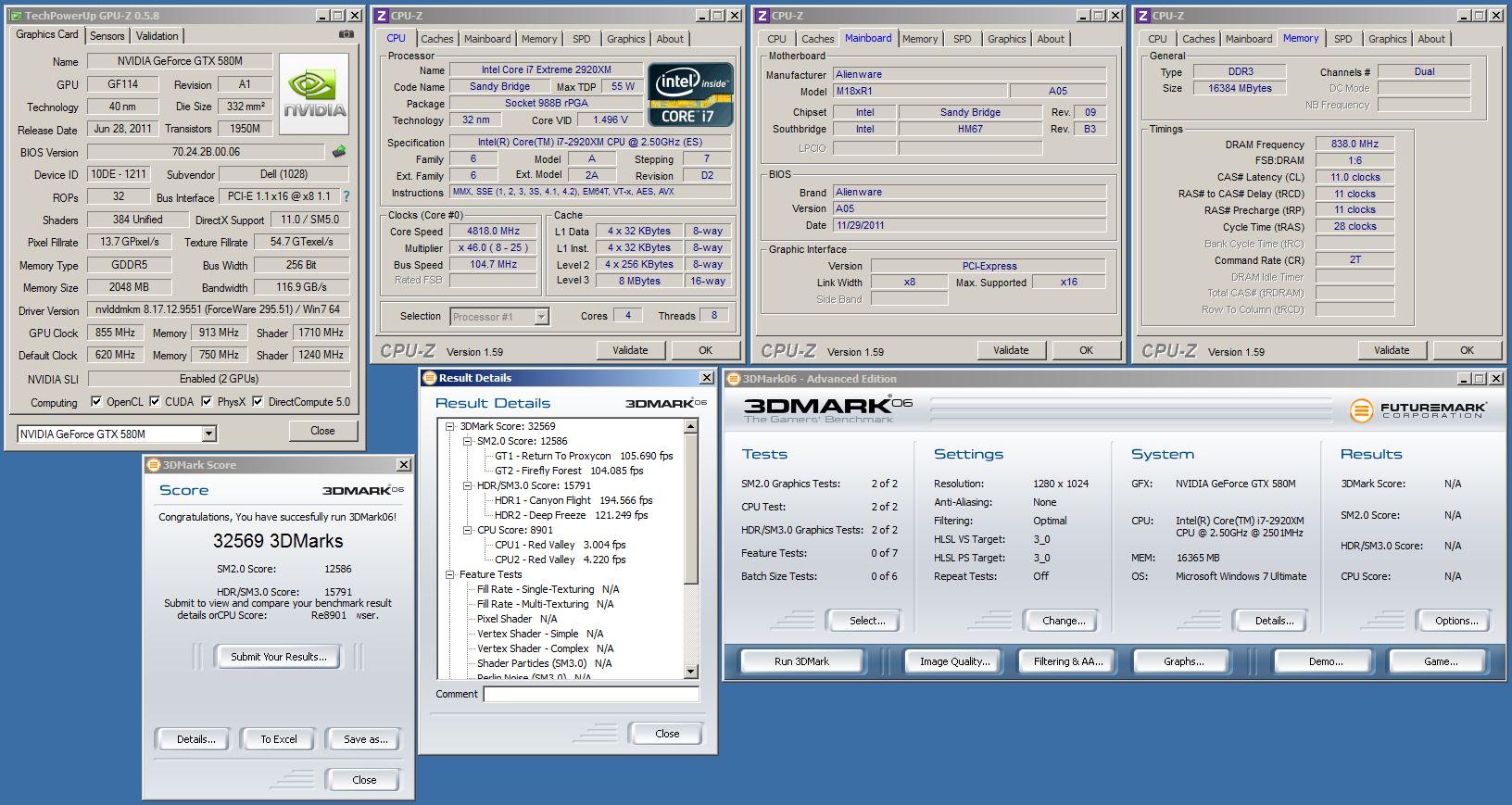The height and width of the screenshot is (805, 1512).
Task: Open the Processor #1 selection dropdown
Action: tap(541, 317)
